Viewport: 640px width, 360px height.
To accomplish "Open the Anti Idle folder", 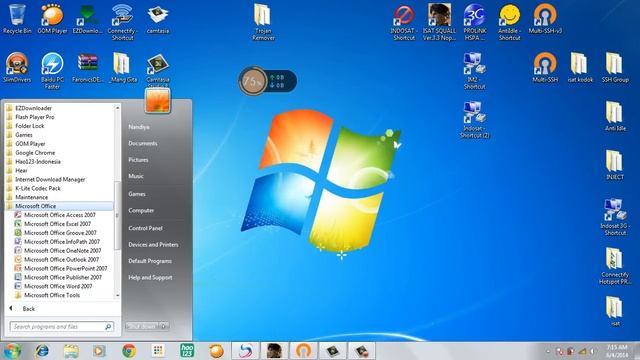I will pyautogui.click(x=615, y=117).
